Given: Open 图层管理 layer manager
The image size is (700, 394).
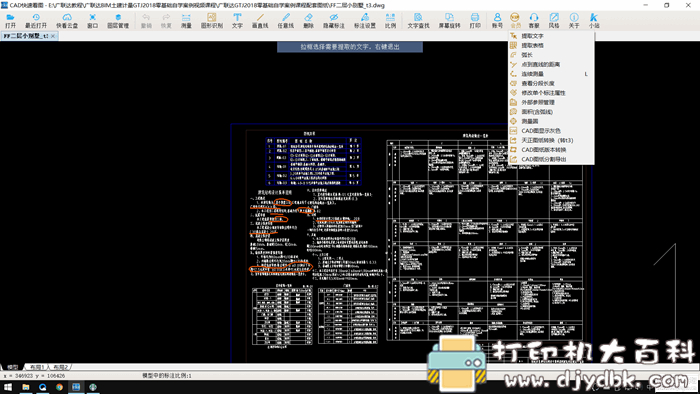Looking at the screenshot, I should click(118, 21).
